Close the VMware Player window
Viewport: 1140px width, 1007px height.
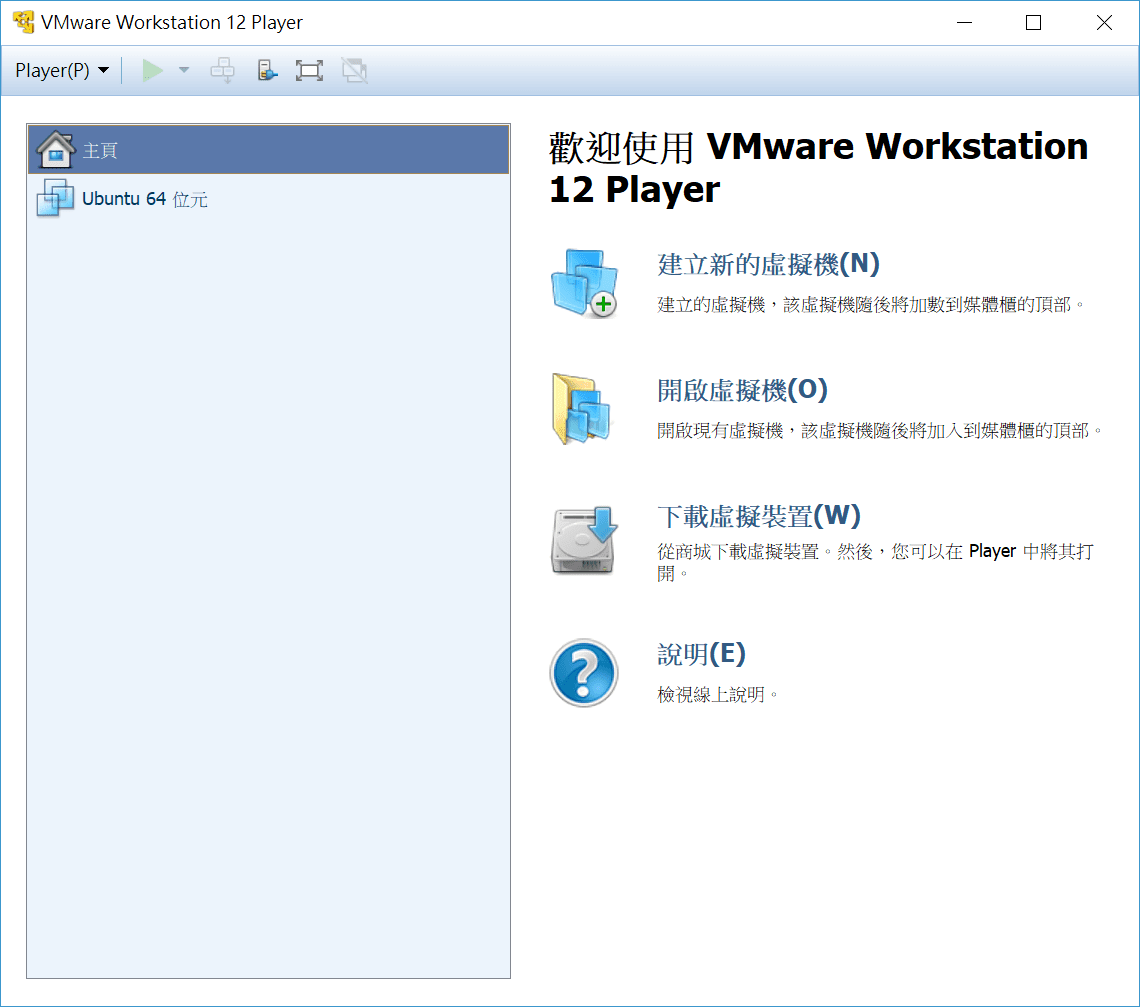pos(1104,23)
